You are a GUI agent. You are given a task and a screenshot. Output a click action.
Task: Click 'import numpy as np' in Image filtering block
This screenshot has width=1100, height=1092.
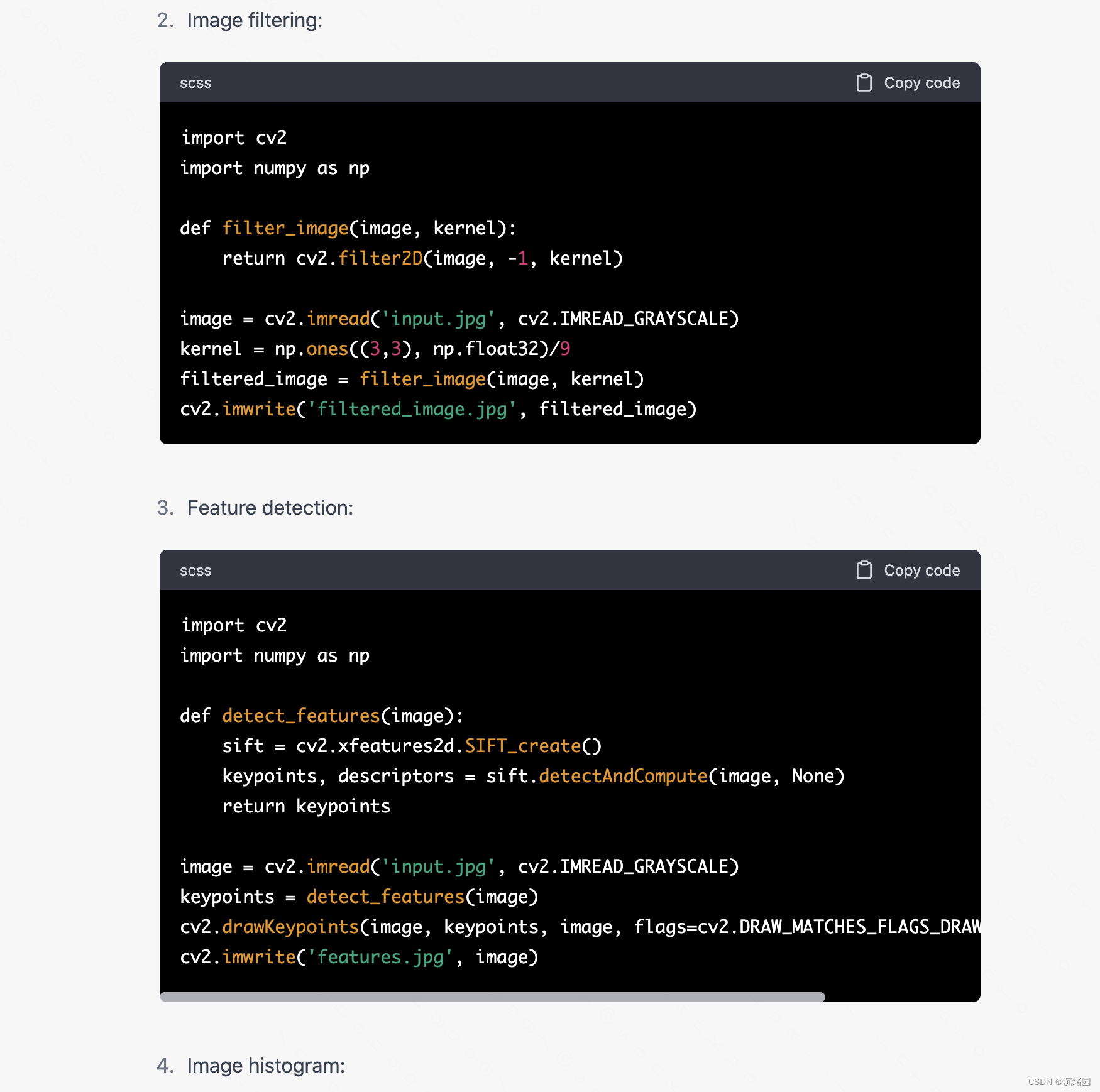pyautogui.click(x=275, y=168)
